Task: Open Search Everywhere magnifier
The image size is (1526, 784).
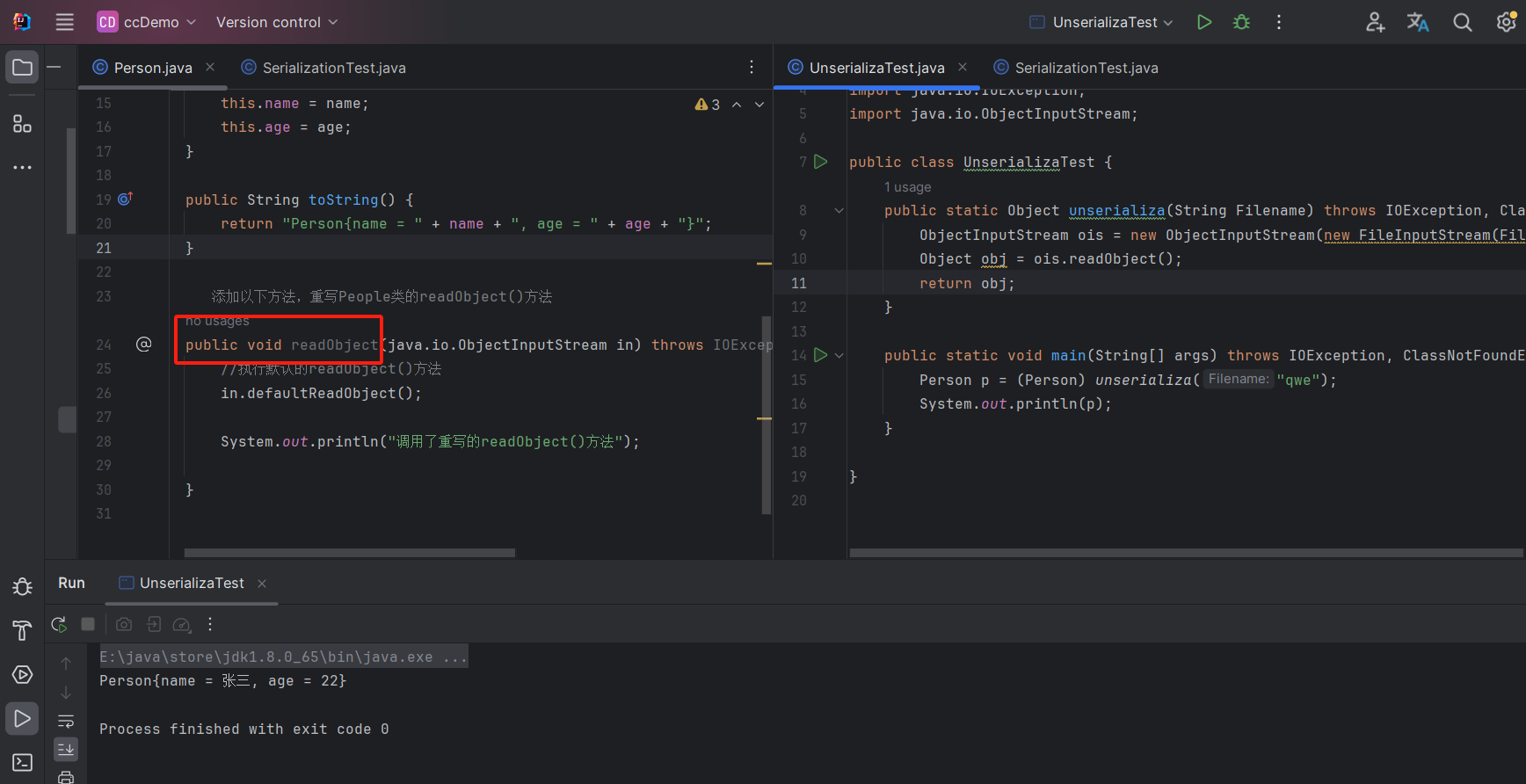Action: pos(1462,22)
